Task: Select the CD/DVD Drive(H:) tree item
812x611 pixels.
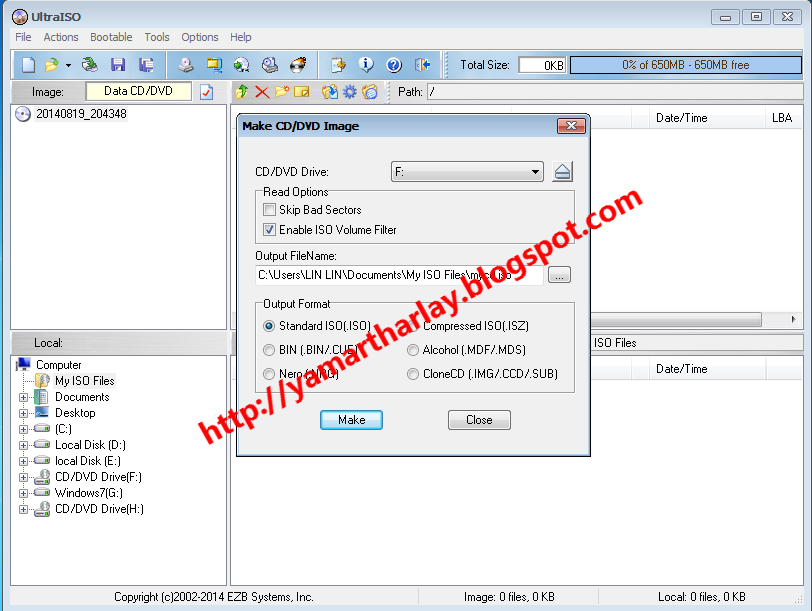Action: (99, 509)
